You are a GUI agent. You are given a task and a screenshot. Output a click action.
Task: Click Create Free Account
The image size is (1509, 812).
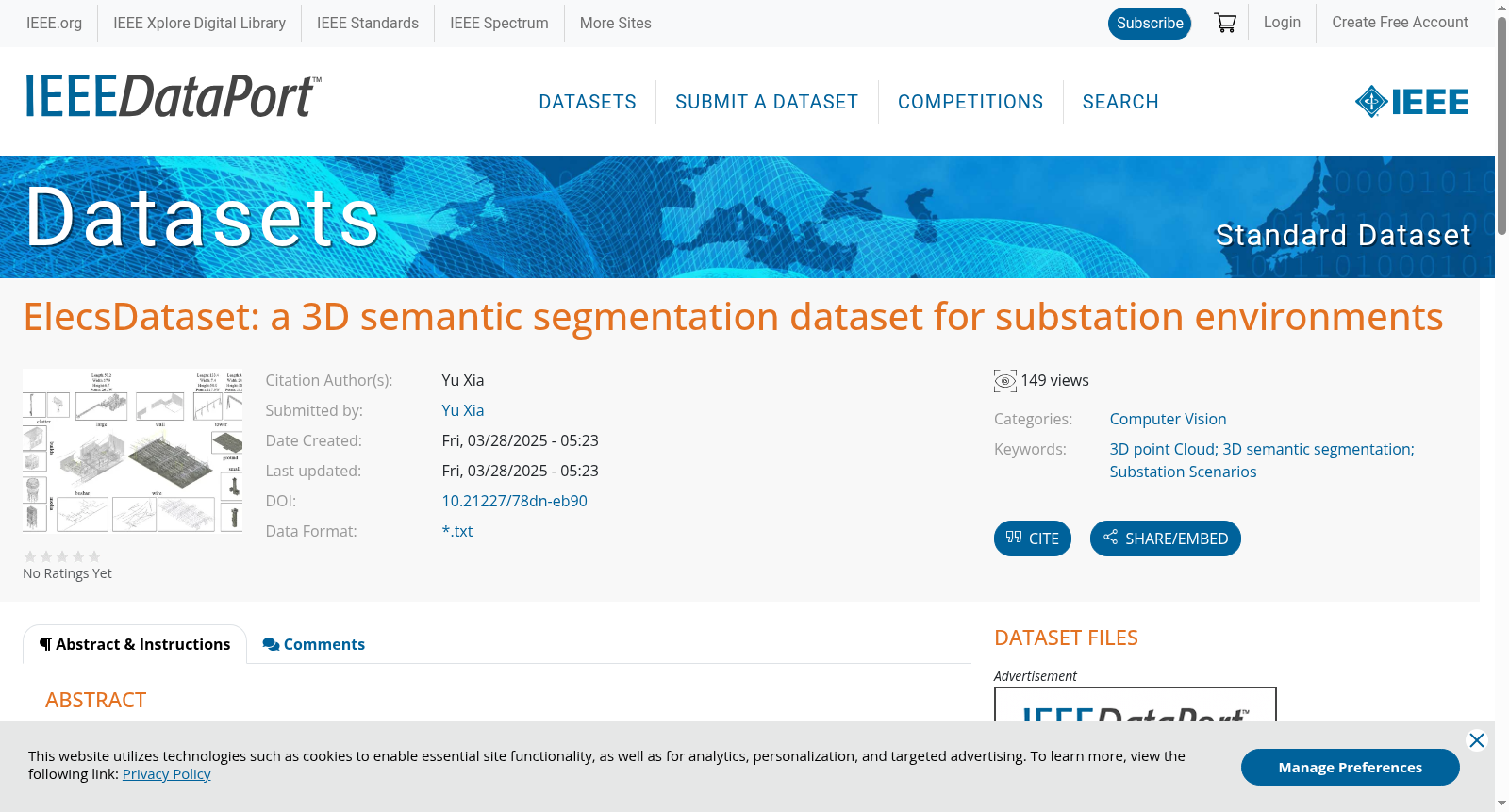tap(1400, 23)
